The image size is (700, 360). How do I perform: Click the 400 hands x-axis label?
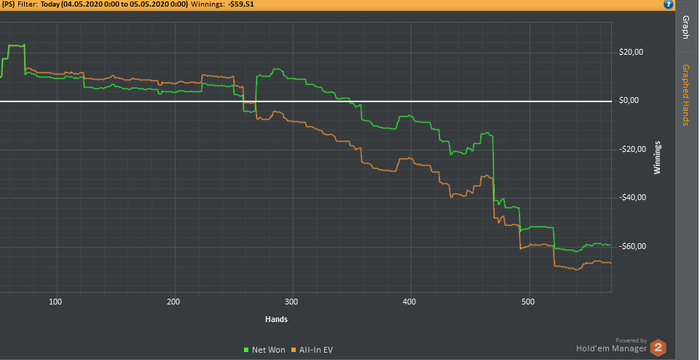point(409,302)
